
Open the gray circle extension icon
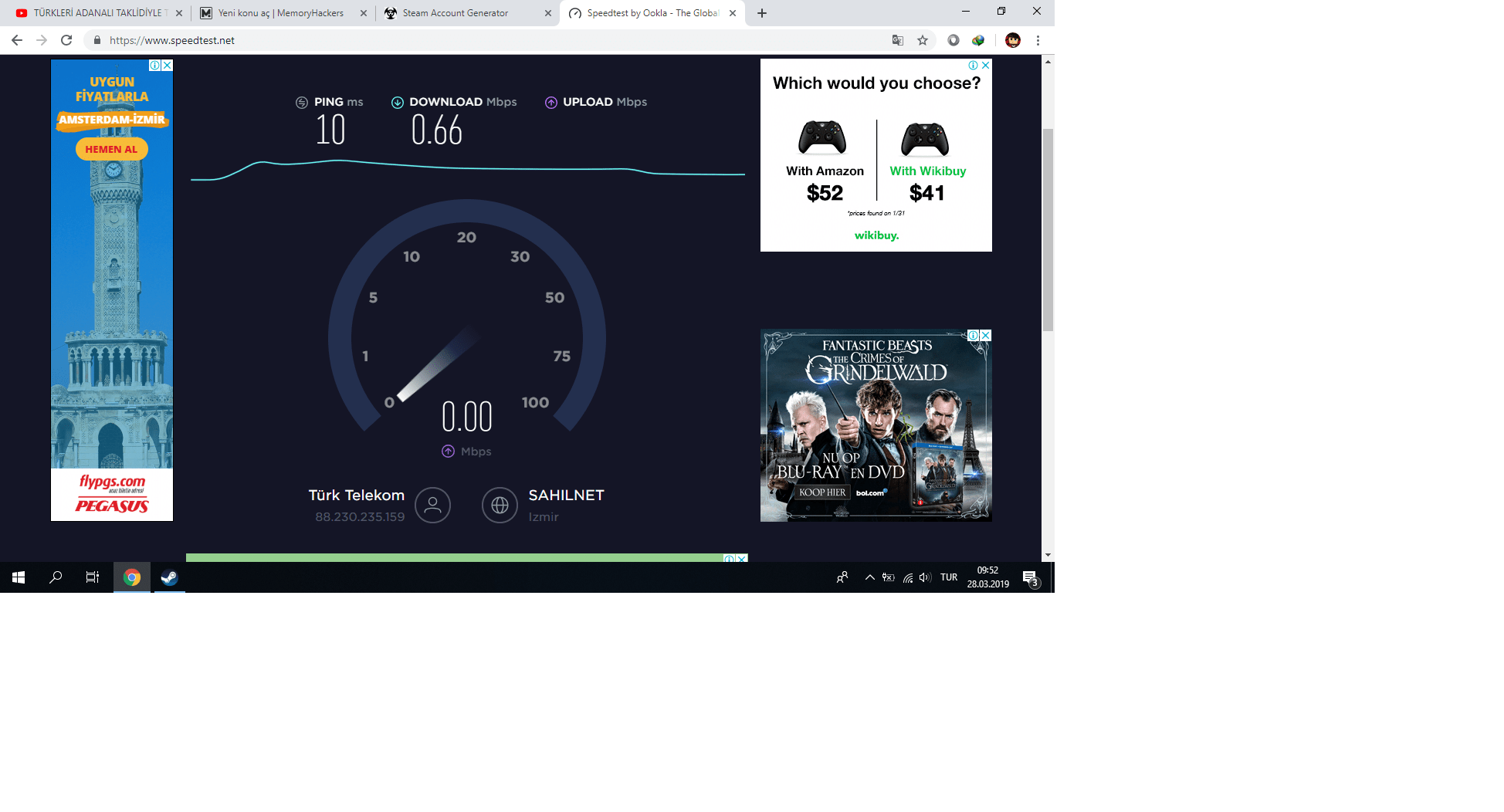[954, 40]
